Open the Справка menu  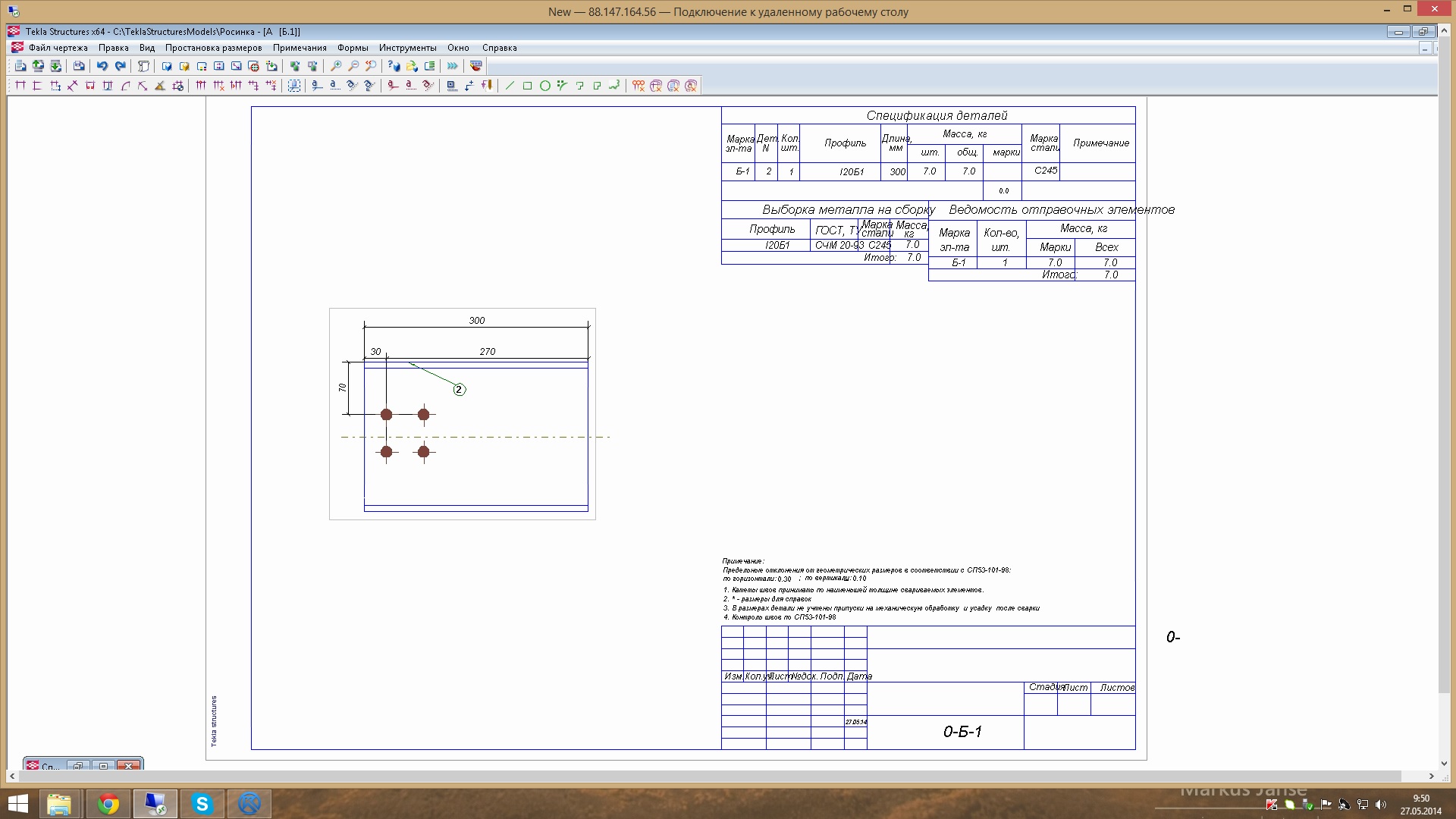point(499,48)
